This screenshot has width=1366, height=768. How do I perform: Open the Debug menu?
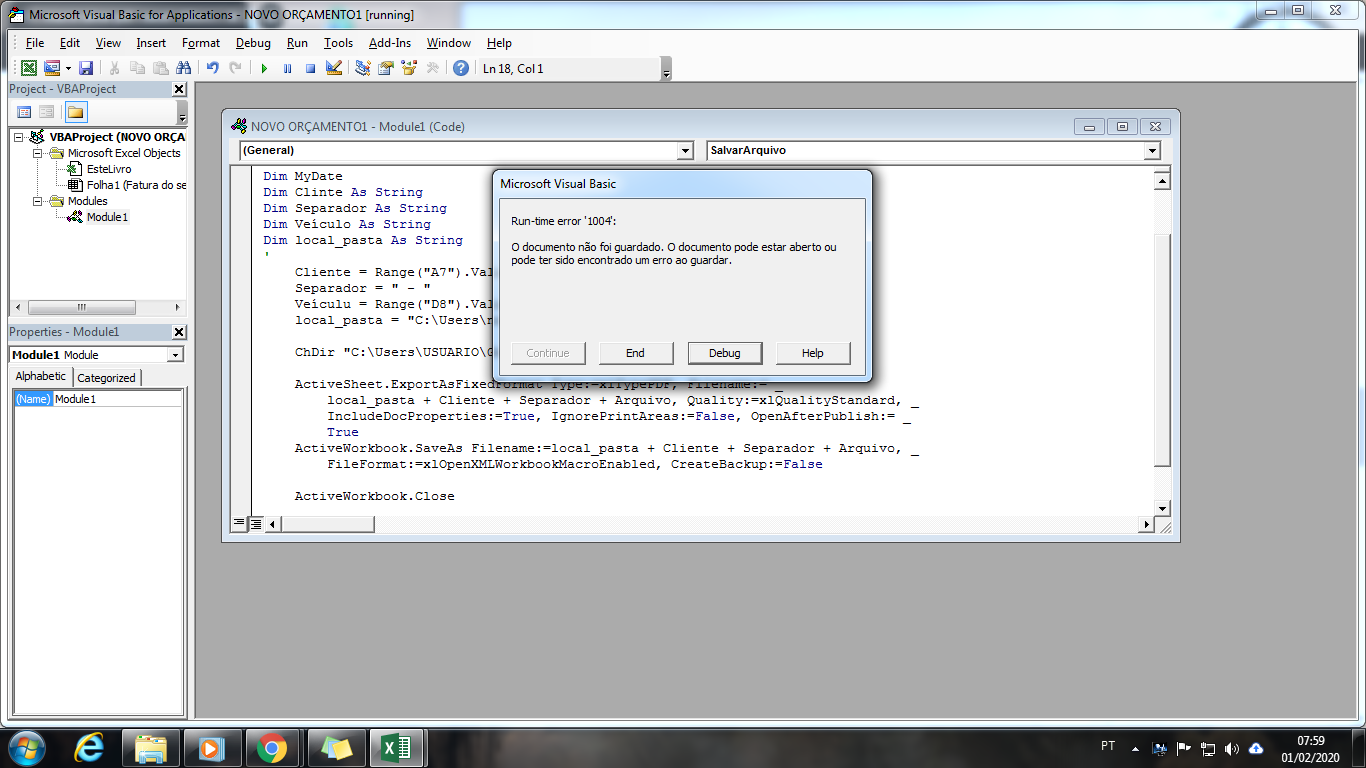[254, 43]
